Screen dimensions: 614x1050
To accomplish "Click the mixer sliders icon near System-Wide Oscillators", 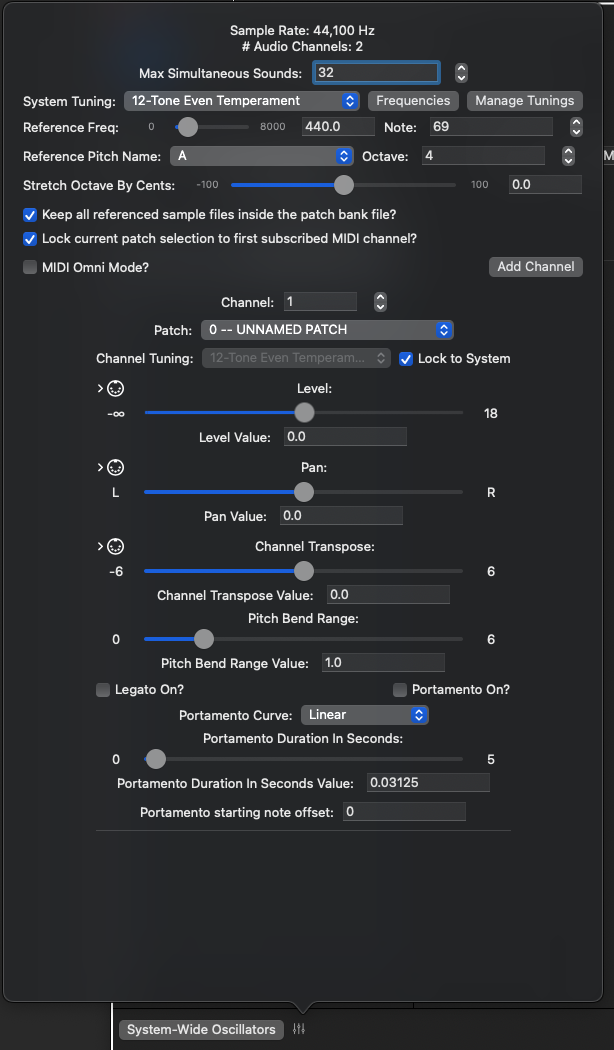I will 299,1029.
